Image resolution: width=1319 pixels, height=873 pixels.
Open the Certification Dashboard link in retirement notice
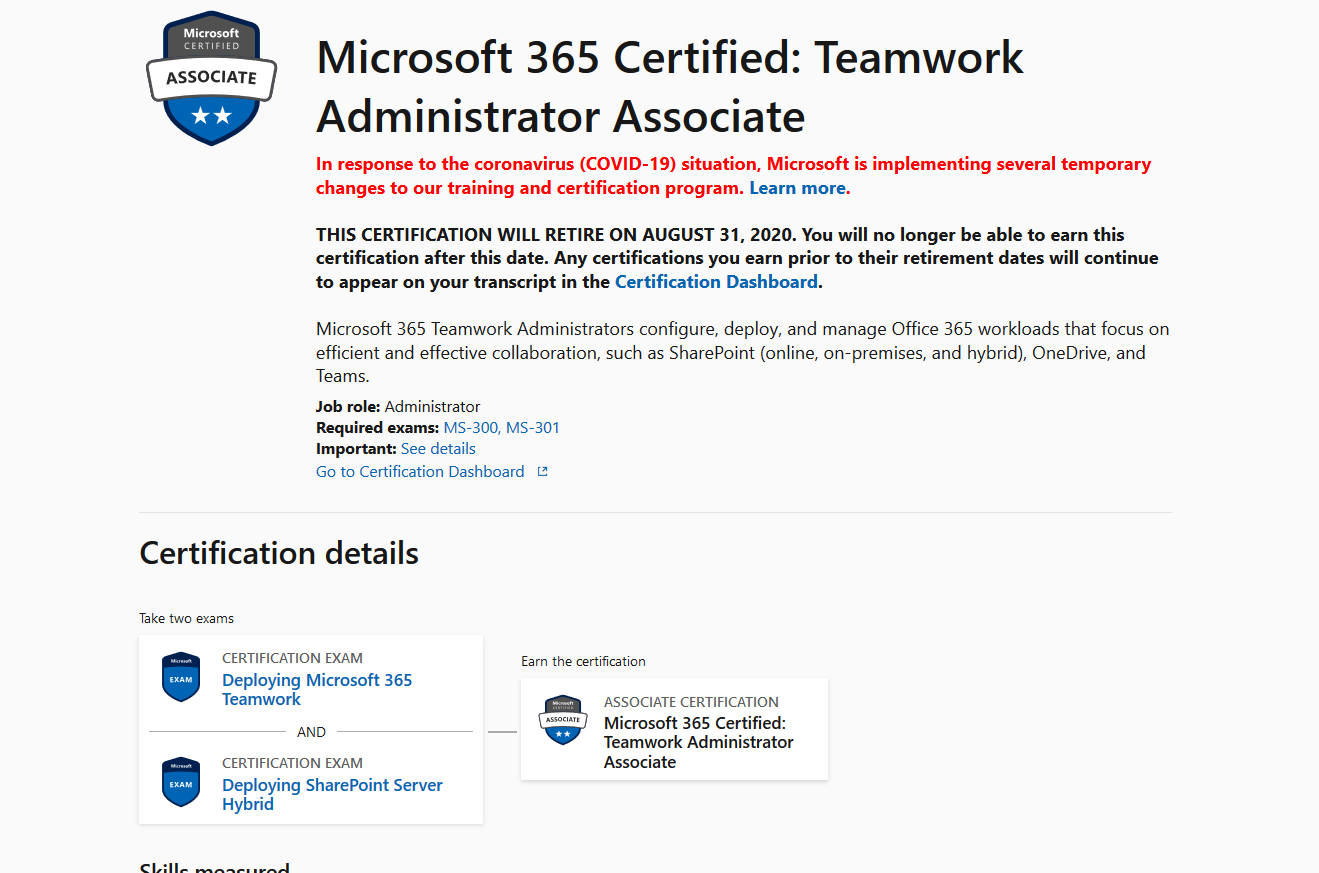coord(716,282)
